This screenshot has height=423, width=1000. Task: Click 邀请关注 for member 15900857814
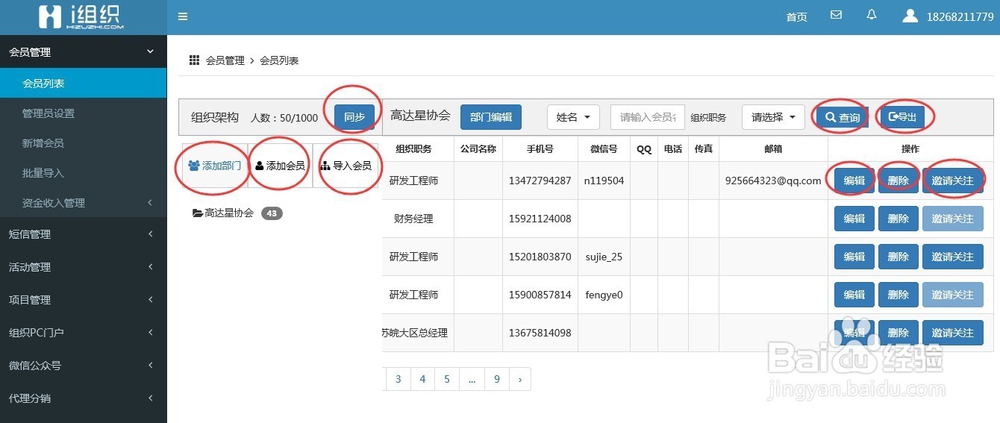953,295
